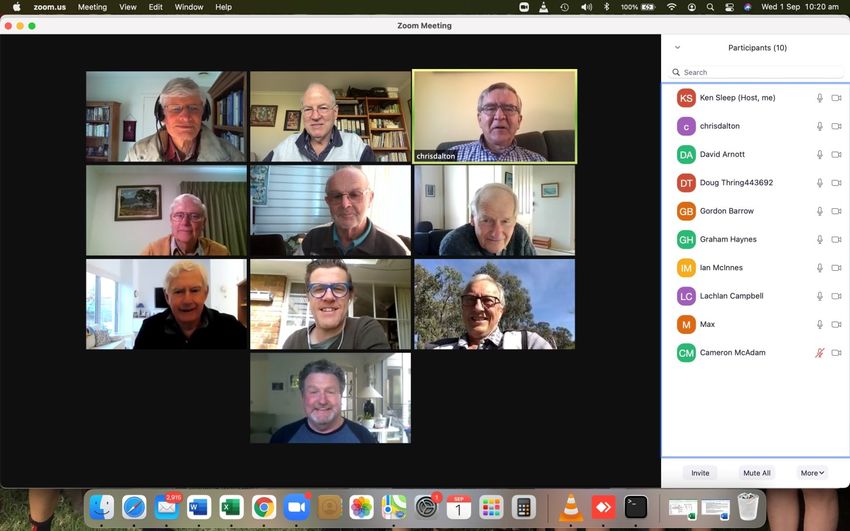Open Microsoft Excel from the Dock
The width and height of the screenshot is (850, 531).
point(231,507)
